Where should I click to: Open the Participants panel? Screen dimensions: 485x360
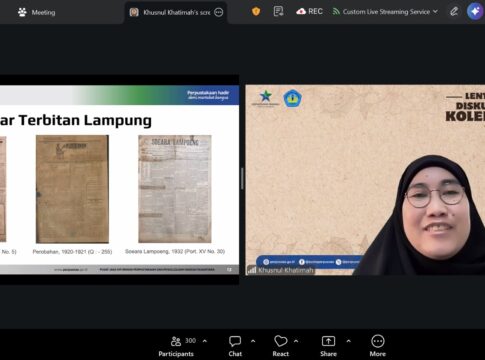point(176,347)
